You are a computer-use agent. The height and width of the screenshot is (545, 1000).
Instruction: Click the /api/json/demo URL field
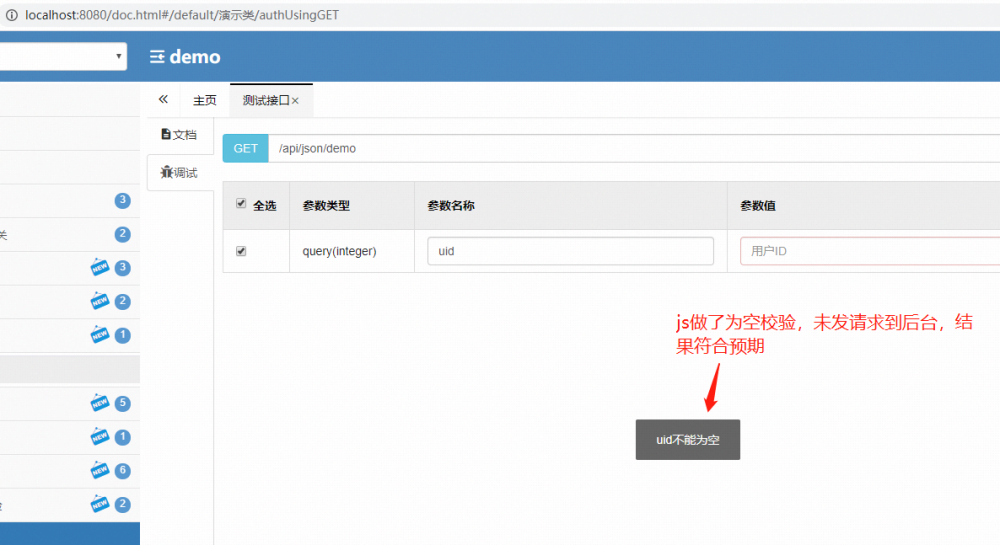634,149
